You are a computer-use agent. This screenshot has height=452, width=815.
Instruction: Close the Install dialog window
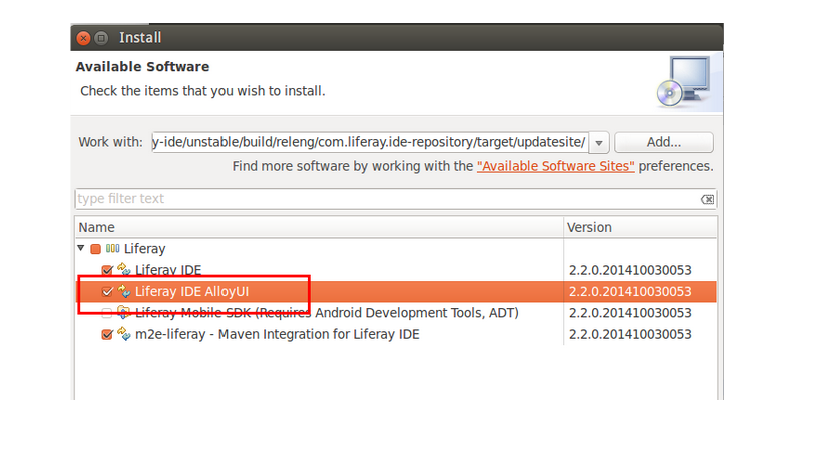[x=83, y=38]
